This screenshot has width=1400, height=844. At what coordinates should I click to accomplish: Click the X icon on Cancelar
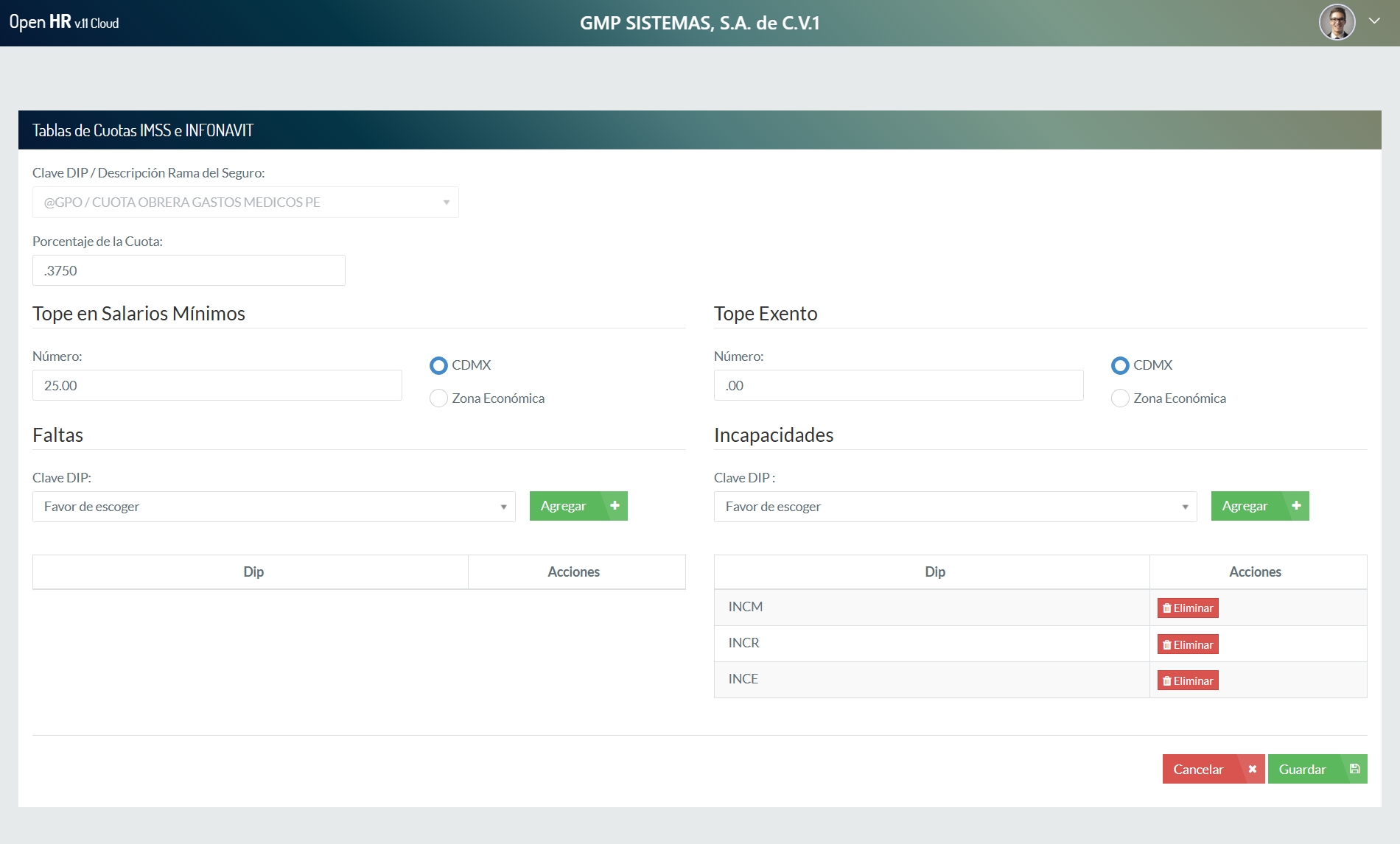1252,769
